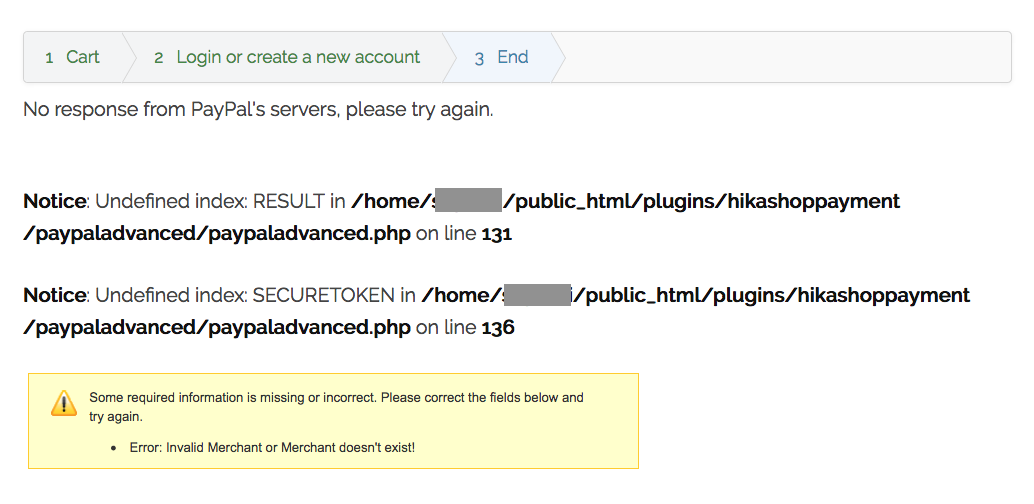The width and height of the screenshot is (1034, 504).
Task: Go back to the Cart step
Action: coord(82,57)
